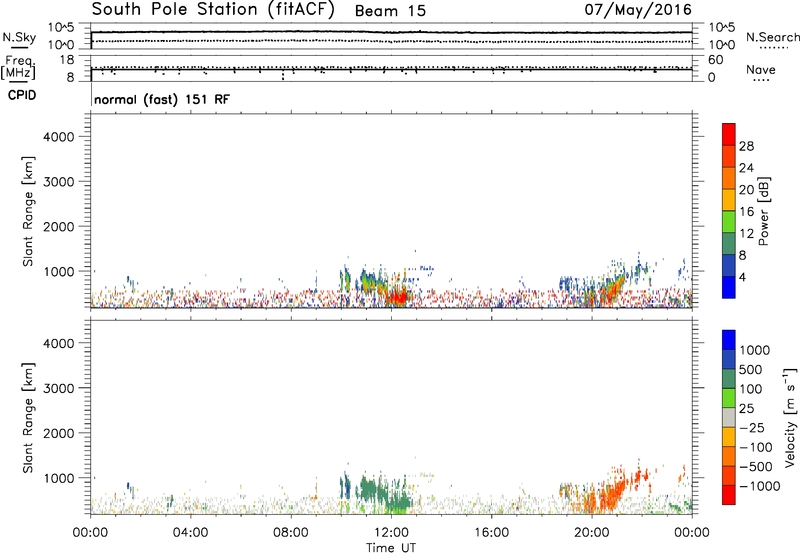Click the red high-power echo near 12:00
The width and height of the screenshot is (800, 554).
coord(399,296)
